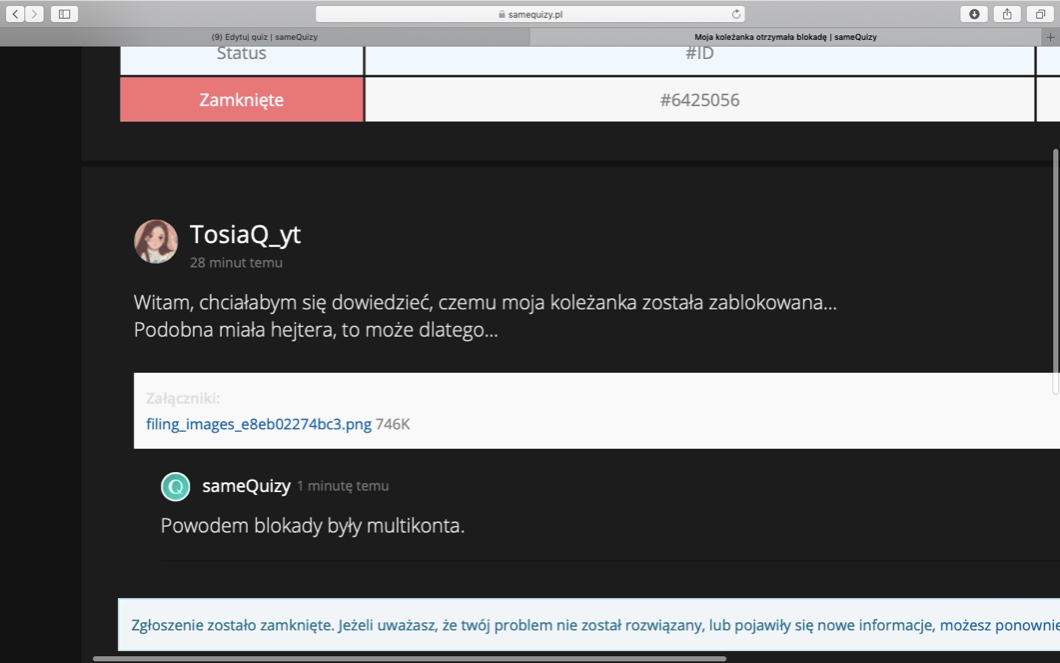Open a new tab with plus button
1060x663 pixels.
[x=1050, y=37]
